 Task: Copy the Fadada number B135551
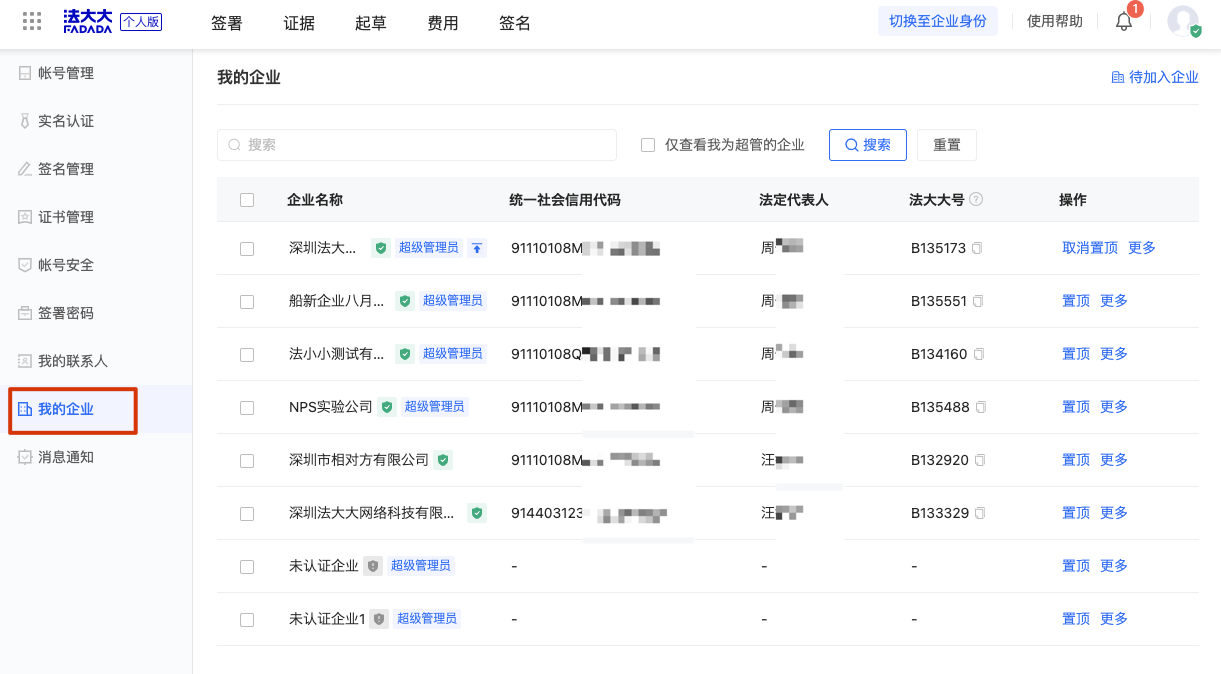point(979,301)
